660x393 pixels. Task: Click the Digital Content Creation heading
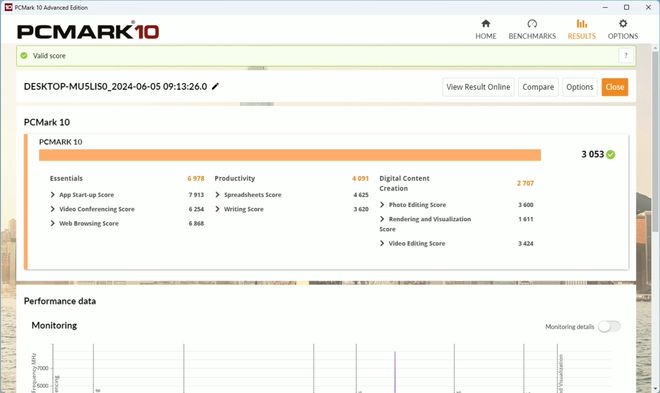[404, 183]
